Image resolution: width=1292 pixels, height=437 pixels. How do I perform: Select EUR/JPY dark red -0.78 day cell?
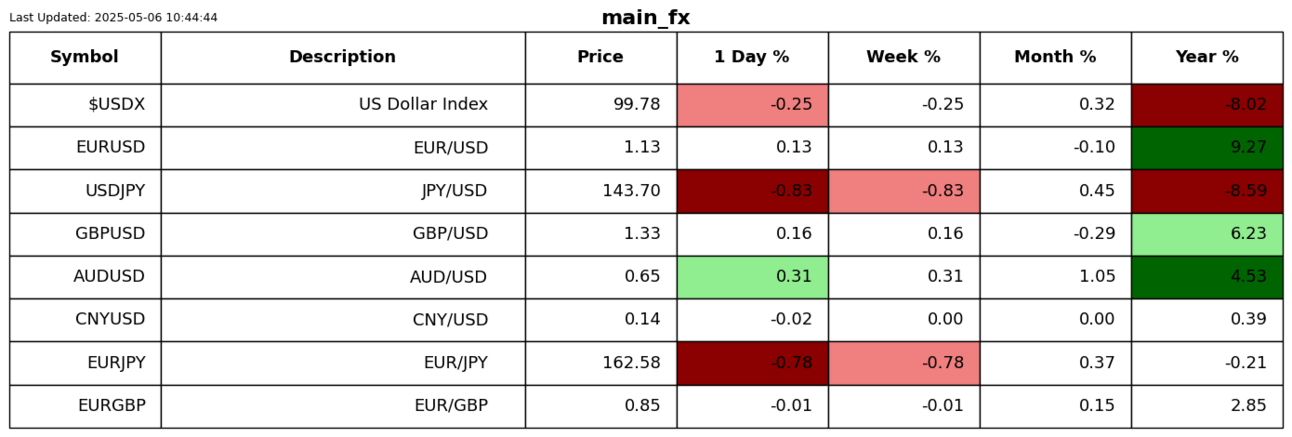752,363
